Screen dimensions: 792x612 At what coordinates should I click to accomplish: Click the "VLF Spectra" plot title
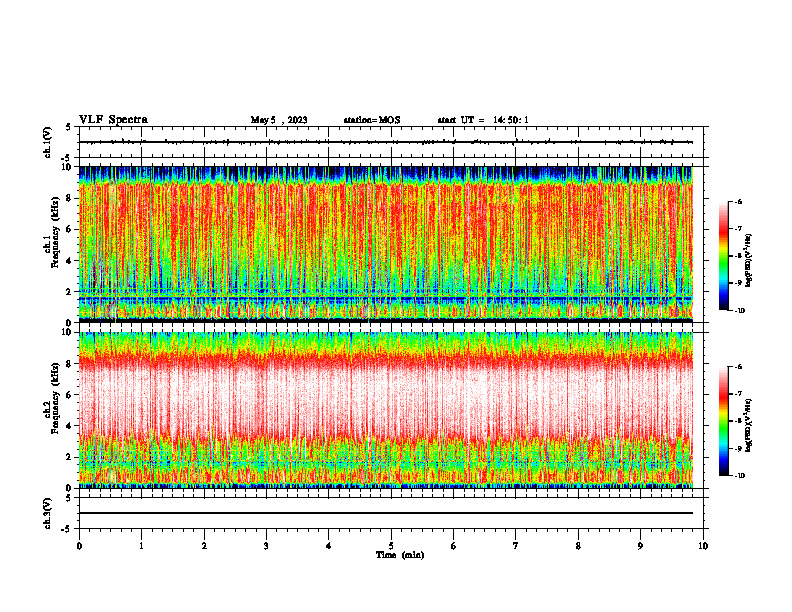click(x=113, y=120)
